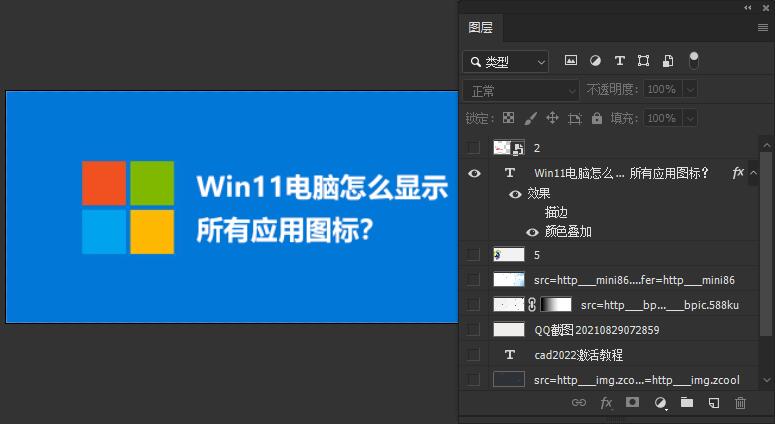Show layer 2 via visibility box

coord(474,147)
